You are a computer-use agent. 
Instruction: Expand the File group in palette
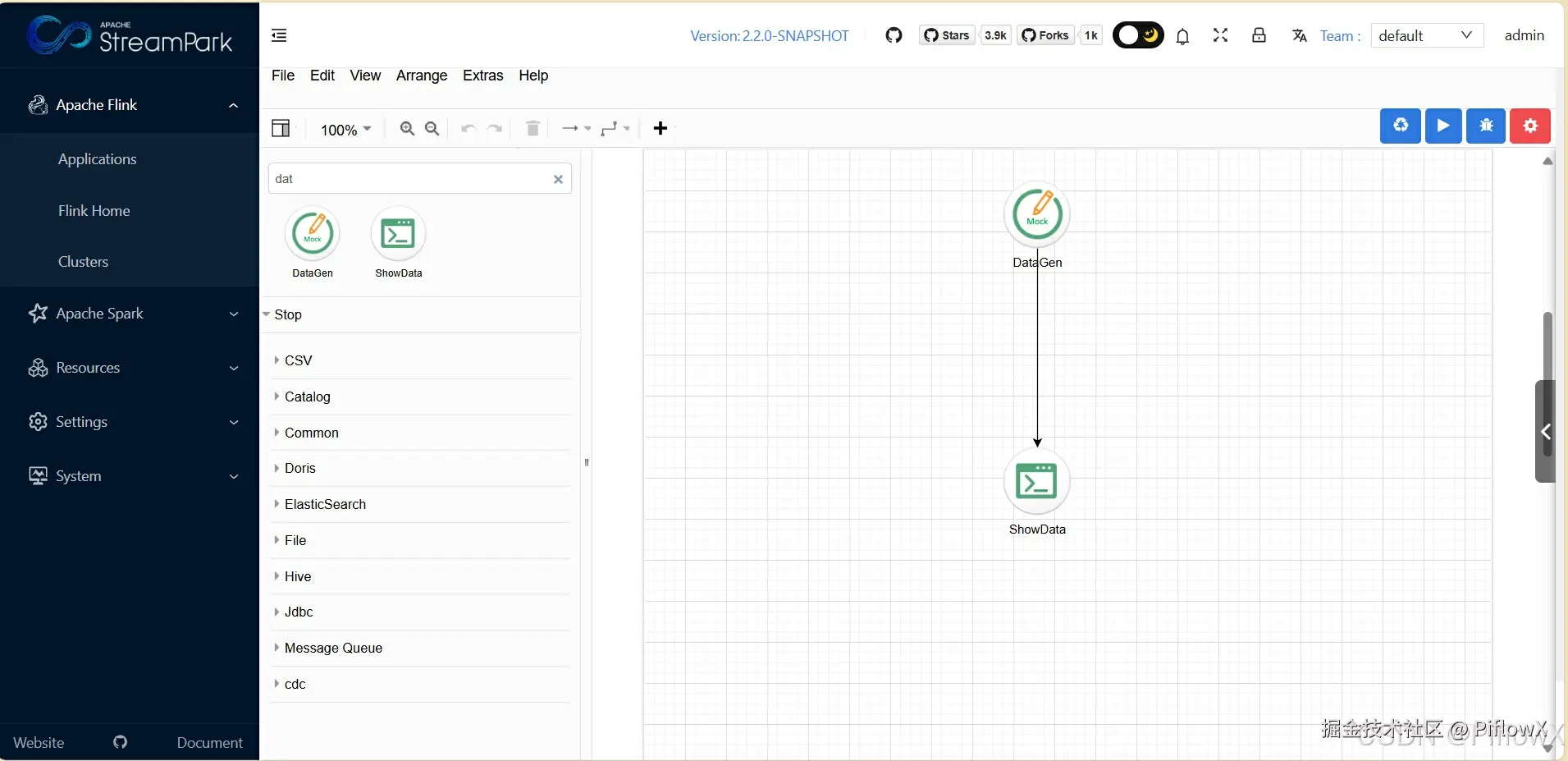421,540
